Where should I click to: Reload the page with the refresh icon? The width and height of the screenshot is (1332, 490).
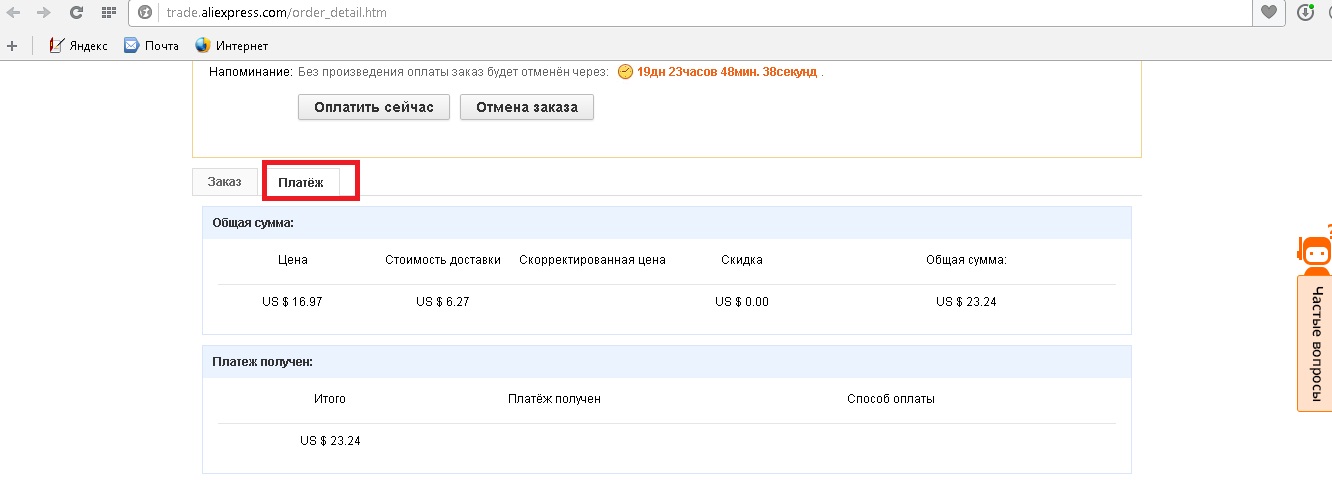click(76, 13)
